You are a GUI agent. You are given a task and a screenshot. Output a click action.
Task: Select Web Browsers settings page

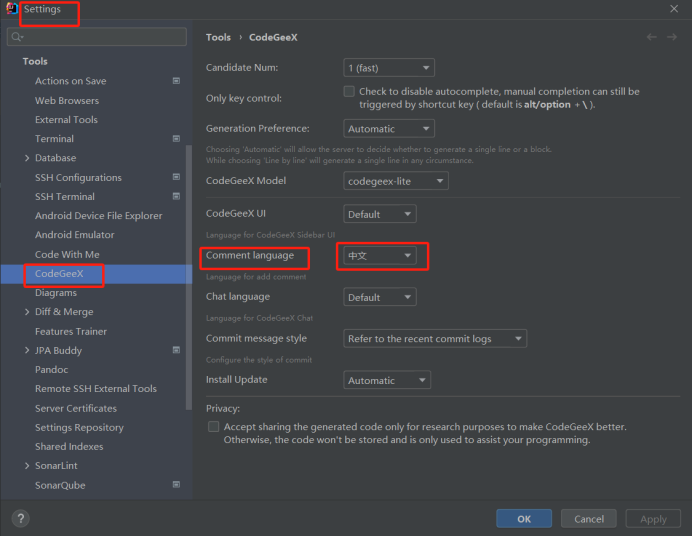tap(67, 101)
